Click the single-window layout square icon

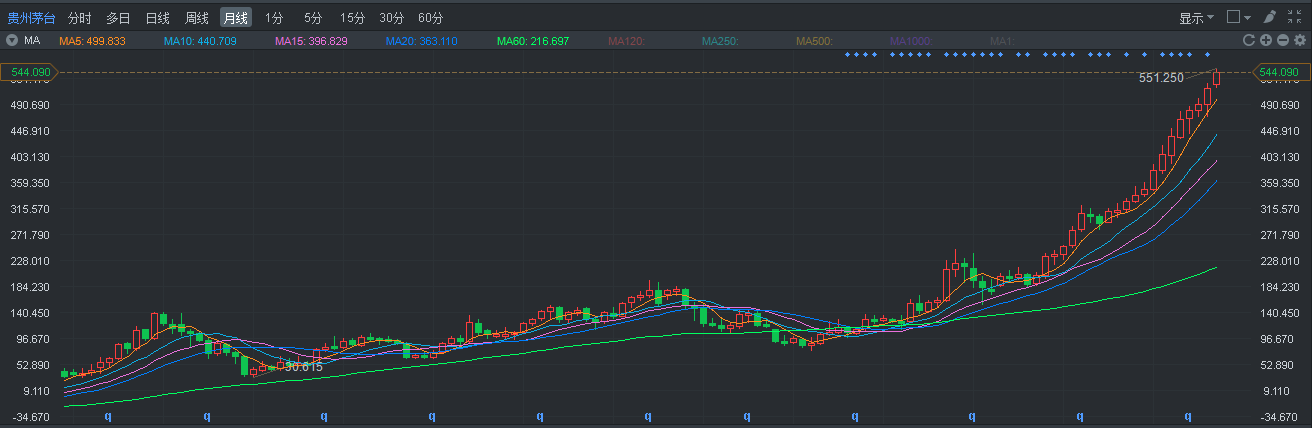tap(1233, 17)
